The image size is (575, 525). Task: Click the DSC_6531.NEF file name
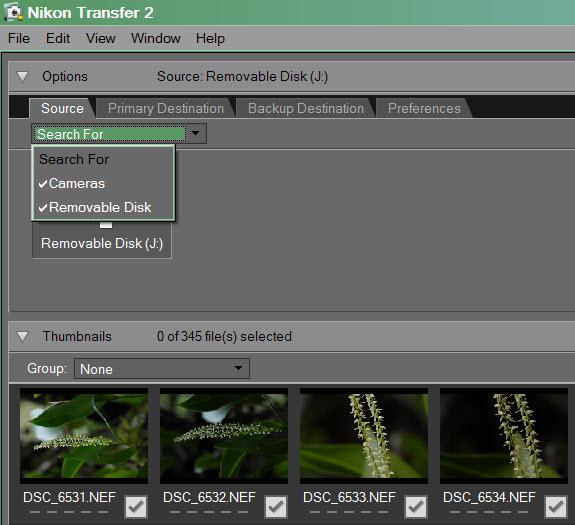(69, 498)
